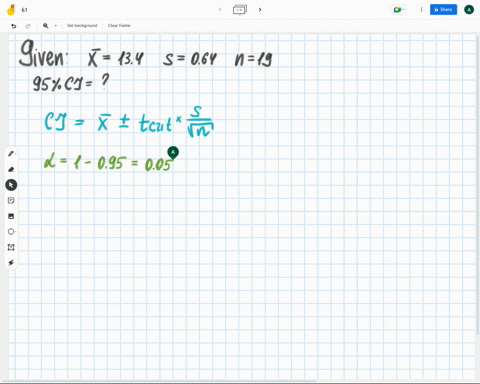Go to the previous frame

(x=220, y=9)
